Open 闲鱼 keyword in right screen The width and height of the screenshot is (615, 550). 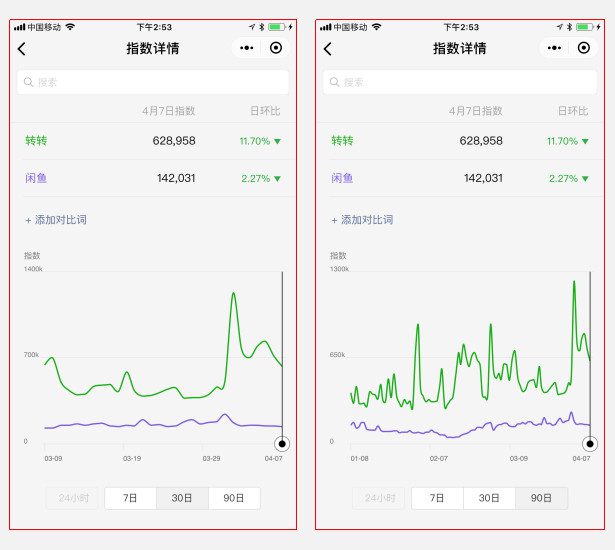pyautogui.click(x=342, y=178)
